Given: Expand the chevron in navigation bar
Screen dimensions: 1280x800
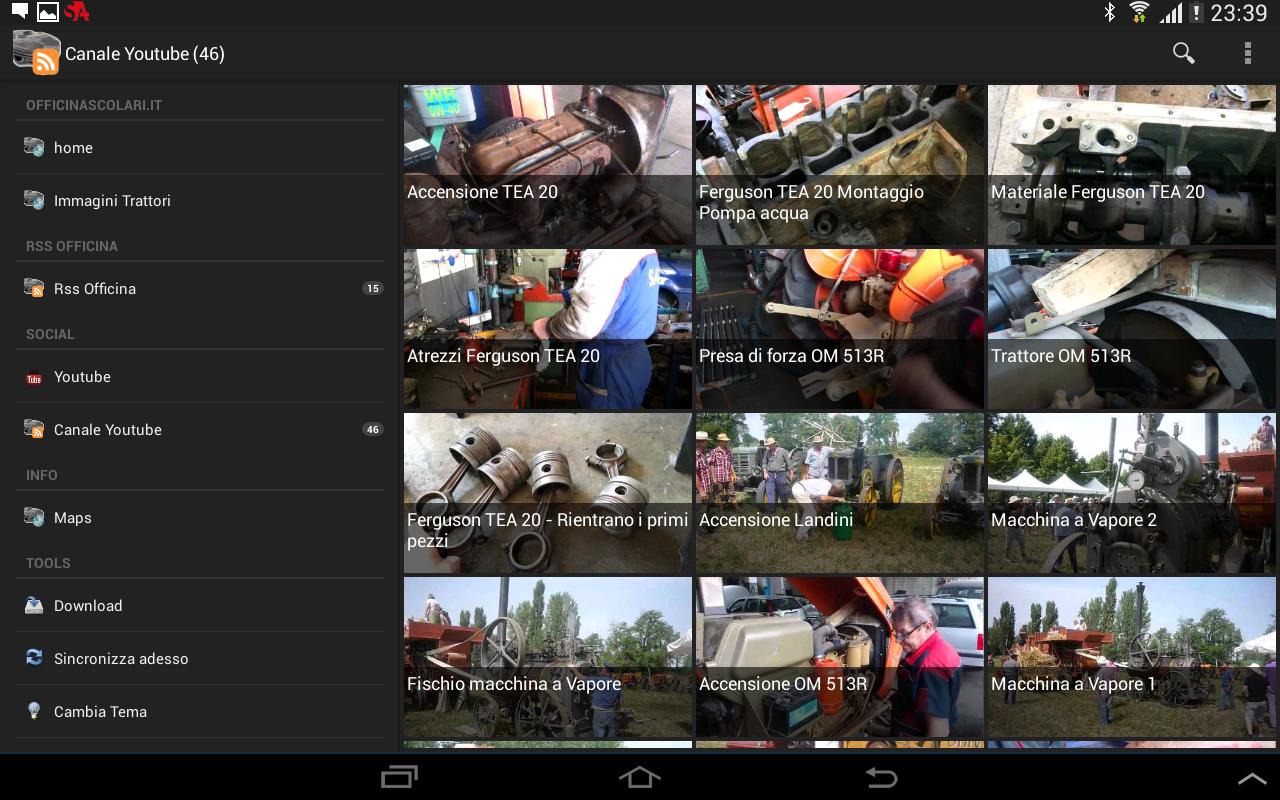Looking at the screenshot, I should 1252,778.
